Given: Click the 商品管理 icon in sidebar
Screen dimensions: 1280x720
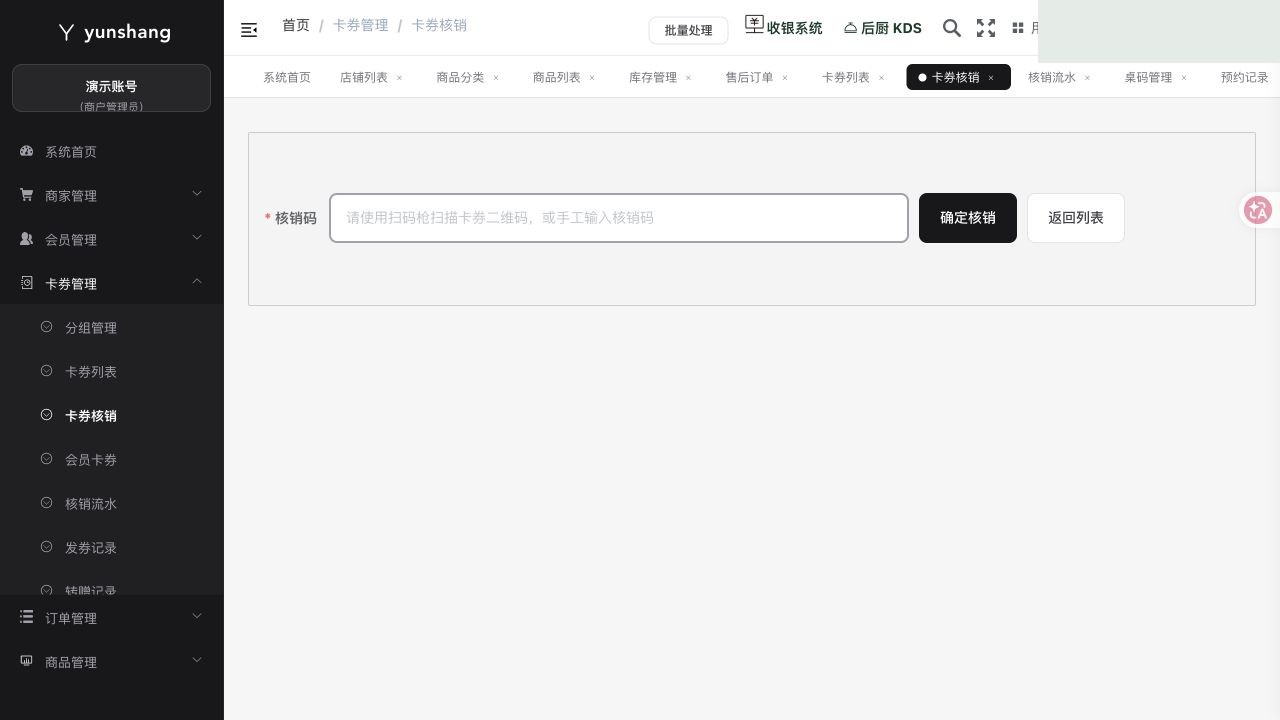Looking at the screenshot, I should (27, 661).
